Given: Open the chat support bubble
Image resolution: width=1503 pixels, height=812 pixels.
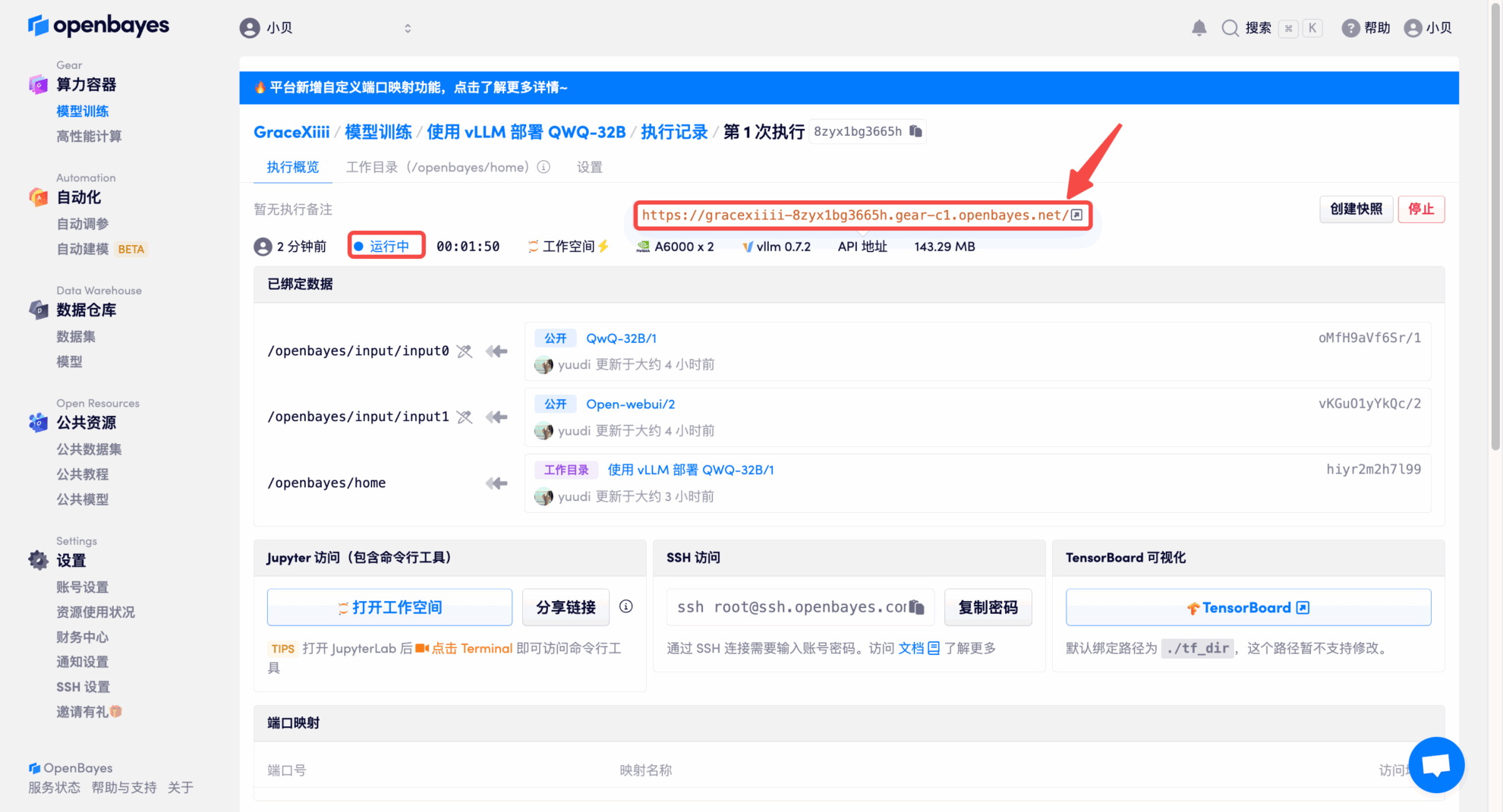Looking at the screenshot, I should point(1436,765).
